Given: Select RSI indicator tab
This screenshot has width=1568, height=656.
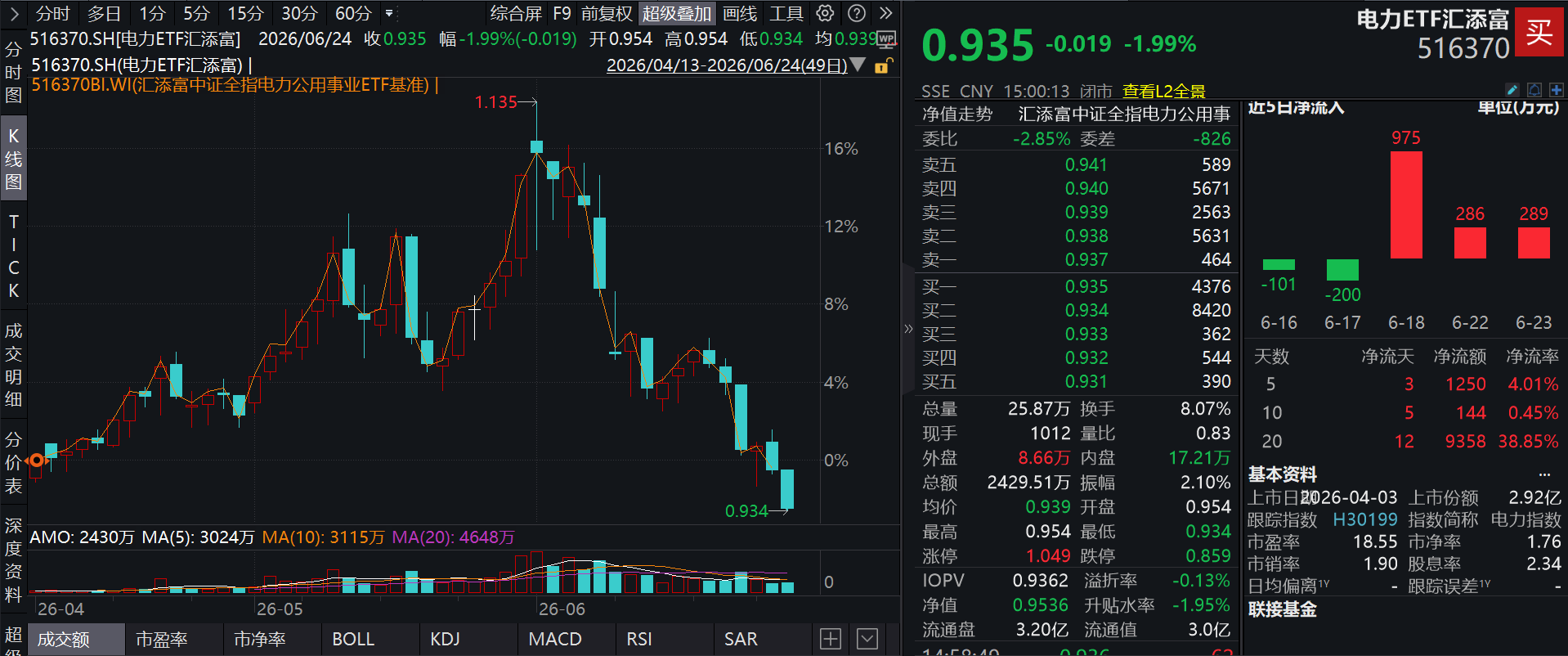Looking at the screenshot, I should (664, 639).
